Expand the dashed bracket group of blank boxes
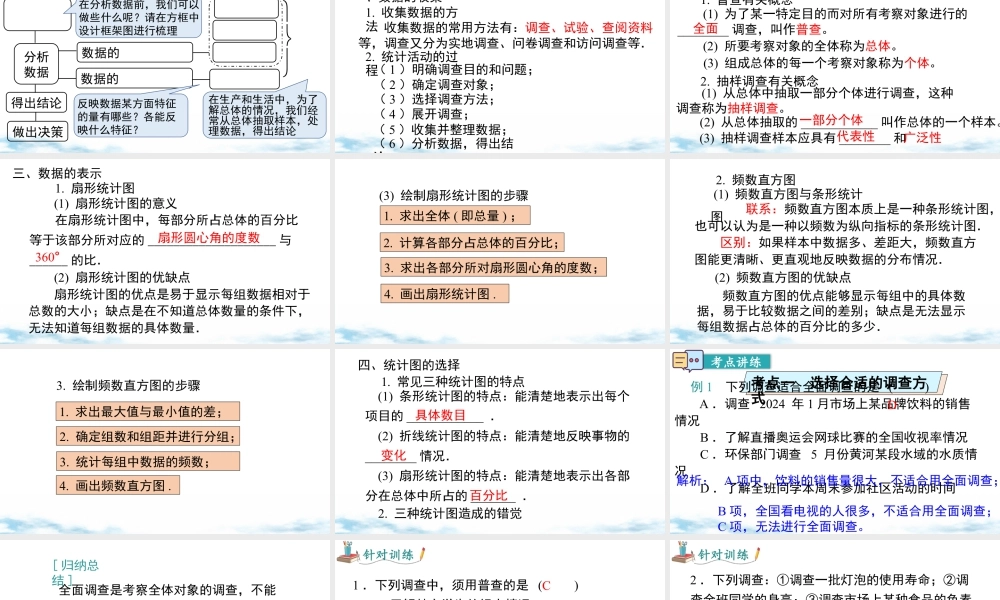This screenshot has width=1000, height=600. click(x=246, y=30)
